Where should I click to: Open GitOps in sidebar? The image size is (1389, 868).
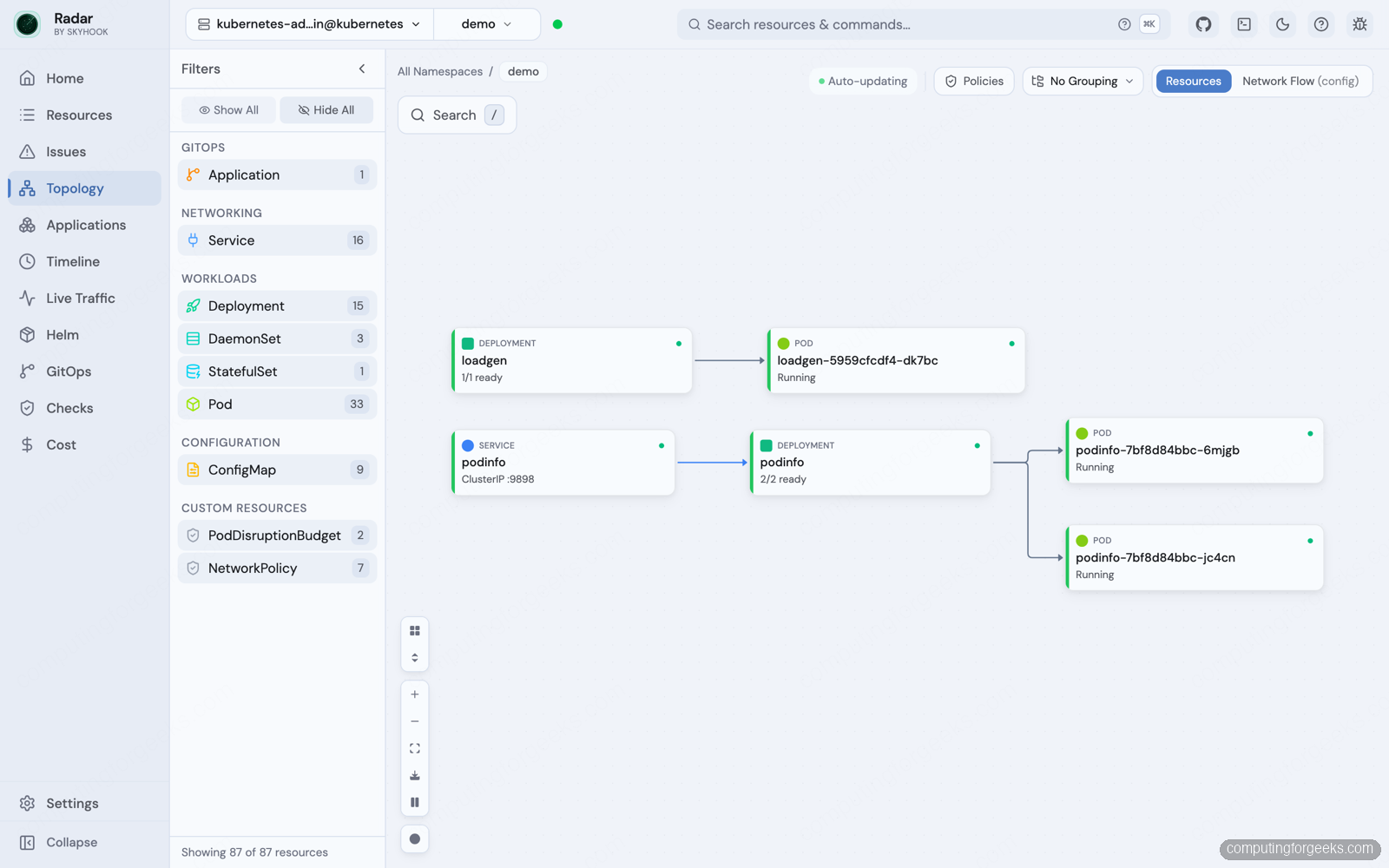[84, 372]
